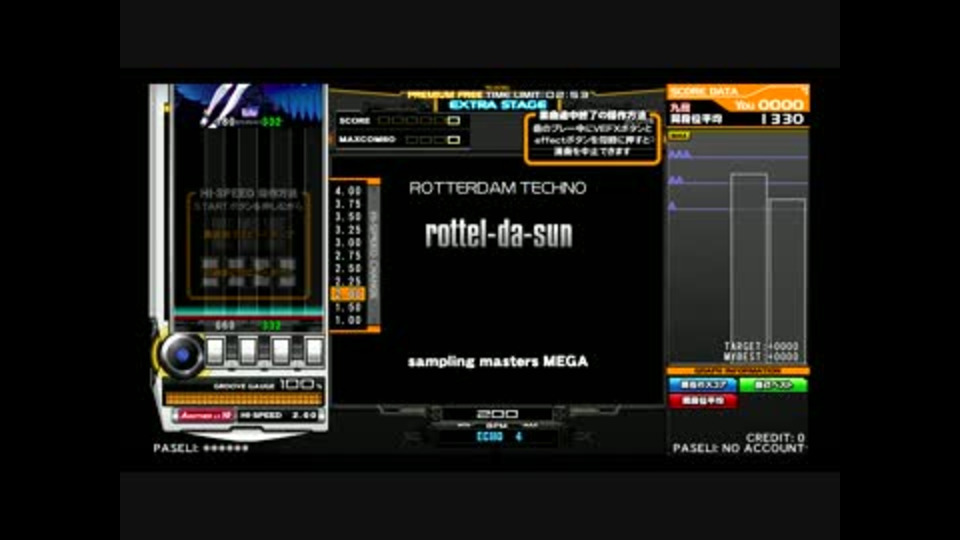Select hi-speed 3.25 in the list
The height and width of the screenshot is (540, 960).
tap(348, 230)
